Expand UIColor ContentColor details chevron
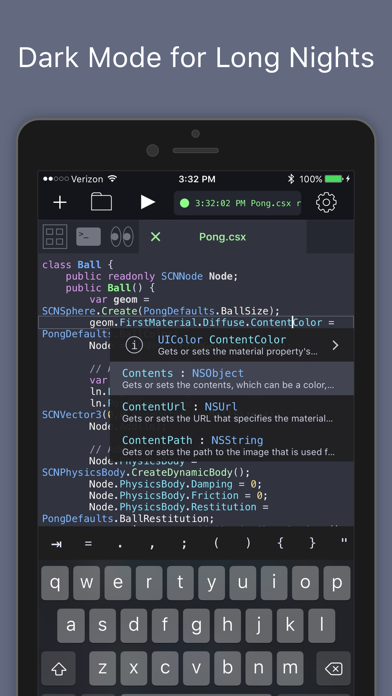This screenshot has height=696, width=392. click(335, 345)
